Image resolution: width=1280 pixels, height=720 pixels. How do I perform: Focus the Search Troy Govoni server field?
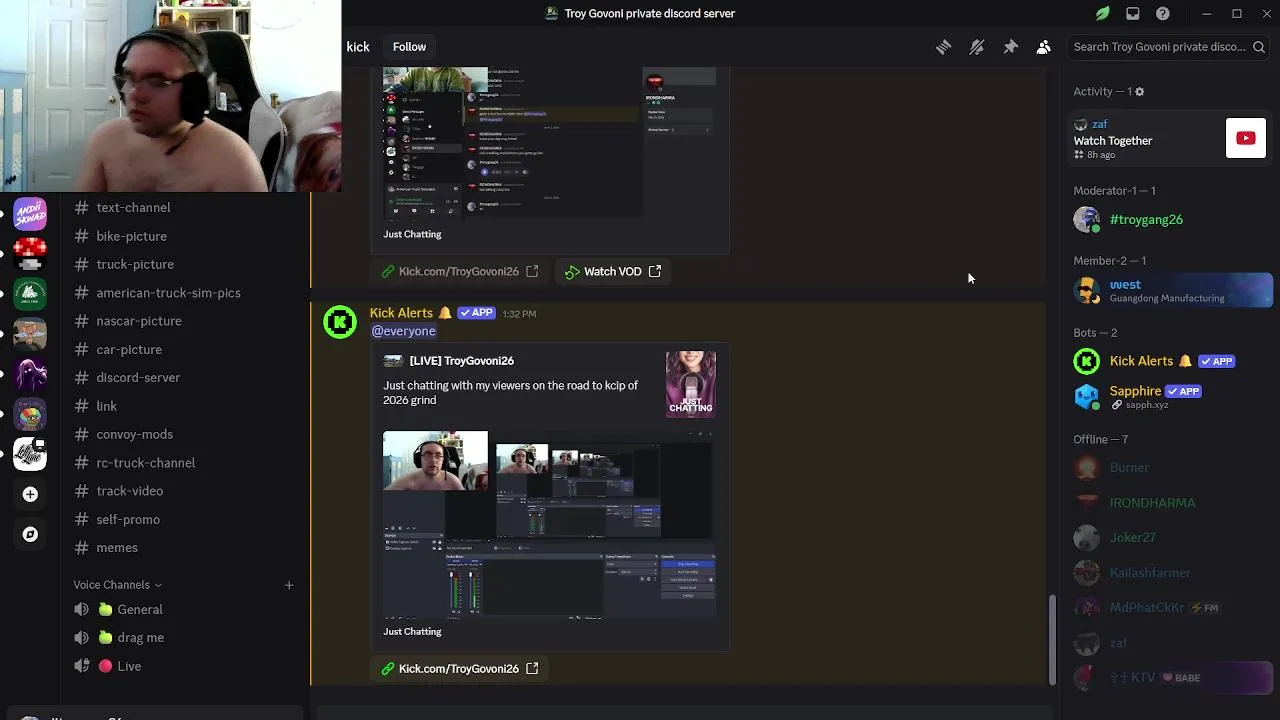tap(1168, 47)
